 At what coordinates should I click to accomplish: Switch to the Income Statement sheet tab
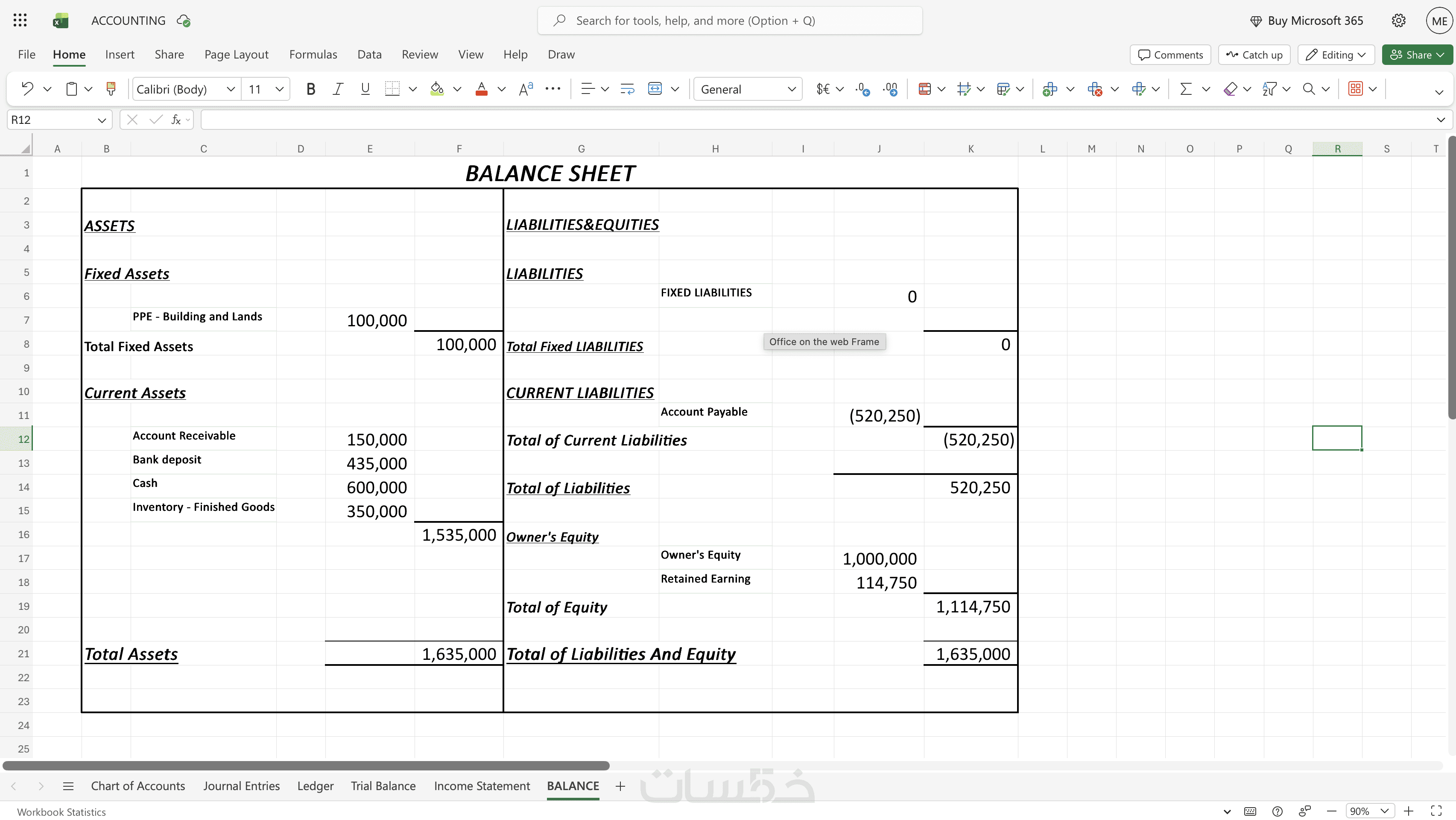click(482, 785)
